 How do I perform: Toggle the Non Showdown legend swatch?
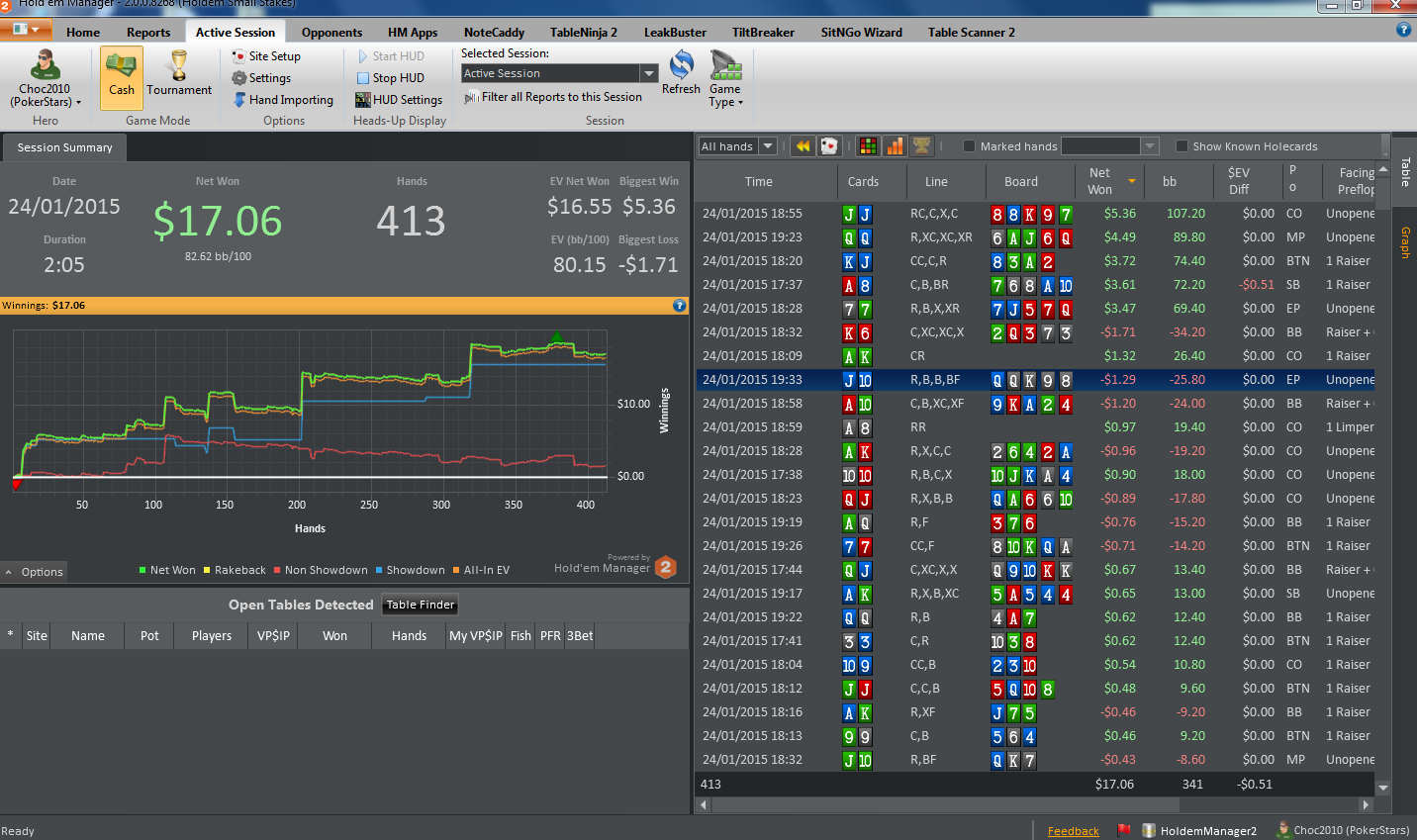[277, 570]
